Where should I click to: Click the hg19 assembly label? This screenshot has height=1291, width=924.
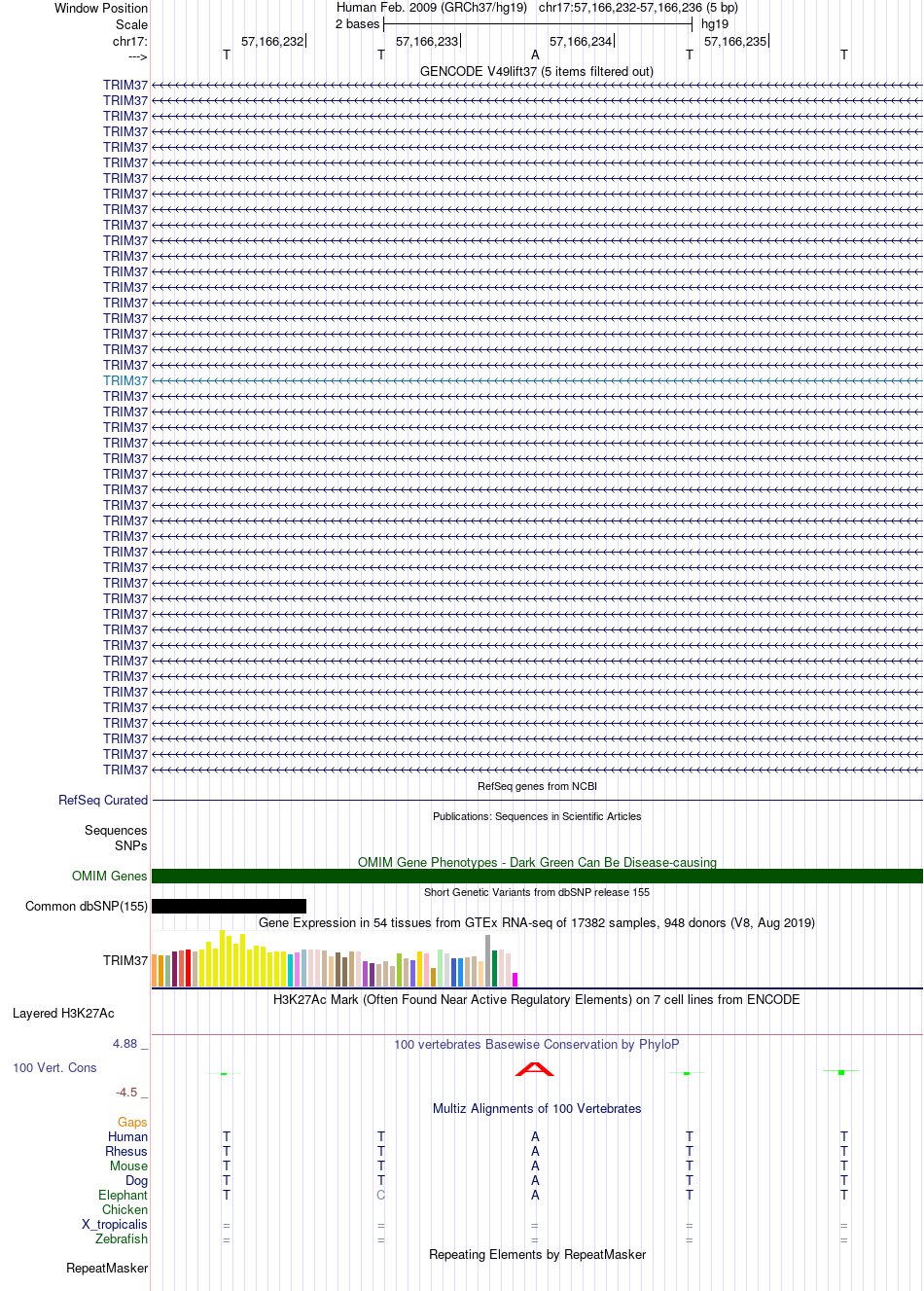click(x=715, y=23)
